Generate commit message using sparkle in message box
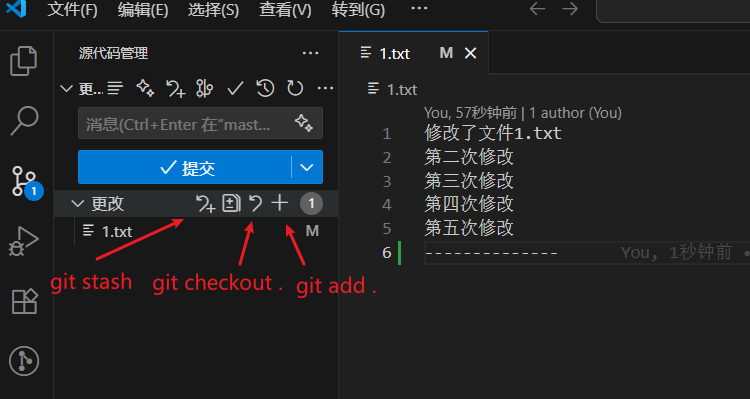 point(304,123)
